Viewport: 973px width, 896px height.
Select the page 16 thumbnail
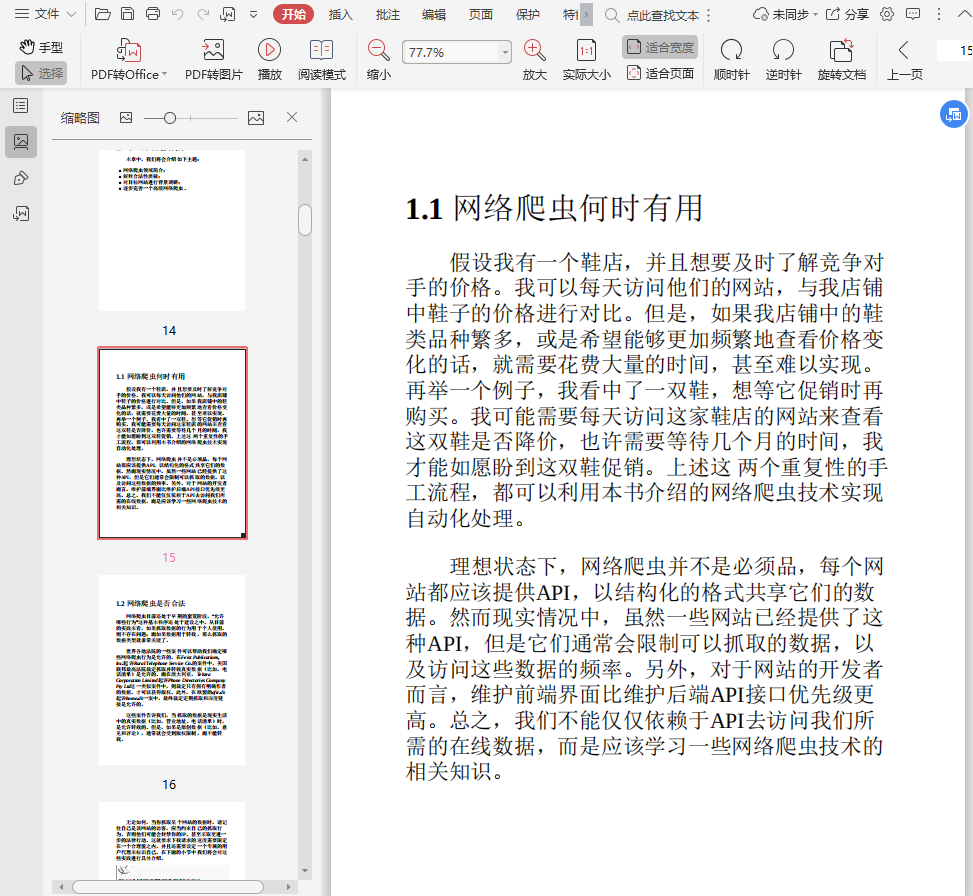172,669
